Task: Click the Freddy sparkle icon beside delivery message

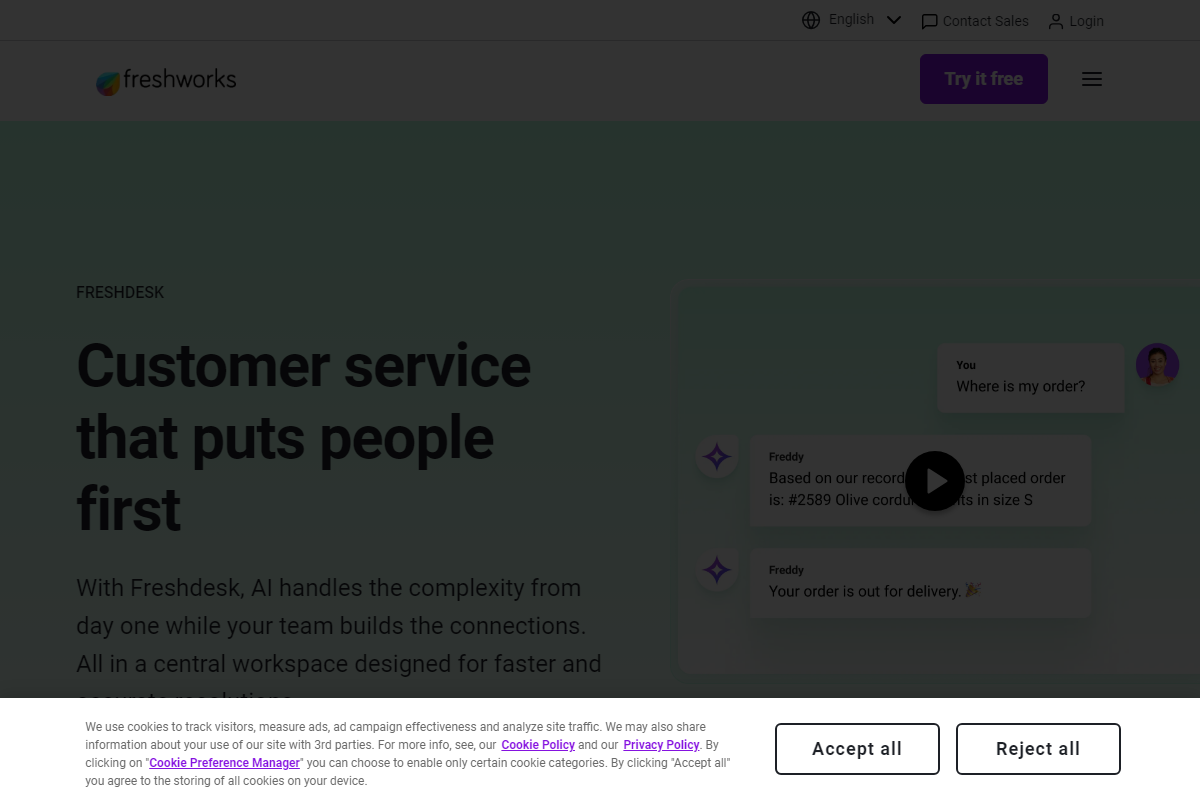Action: [x=717, y=570]
